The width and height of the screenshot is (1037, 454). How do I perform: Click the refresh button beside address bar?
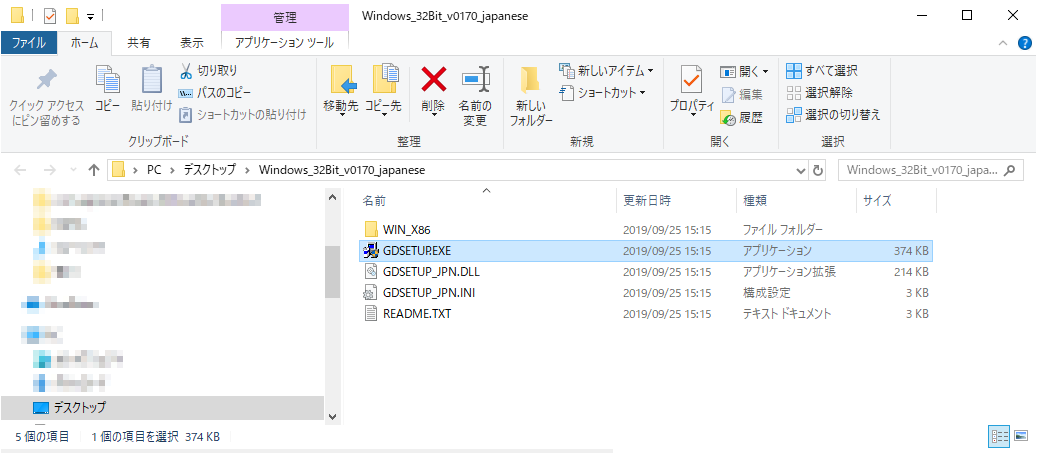[x=818, y=170]
